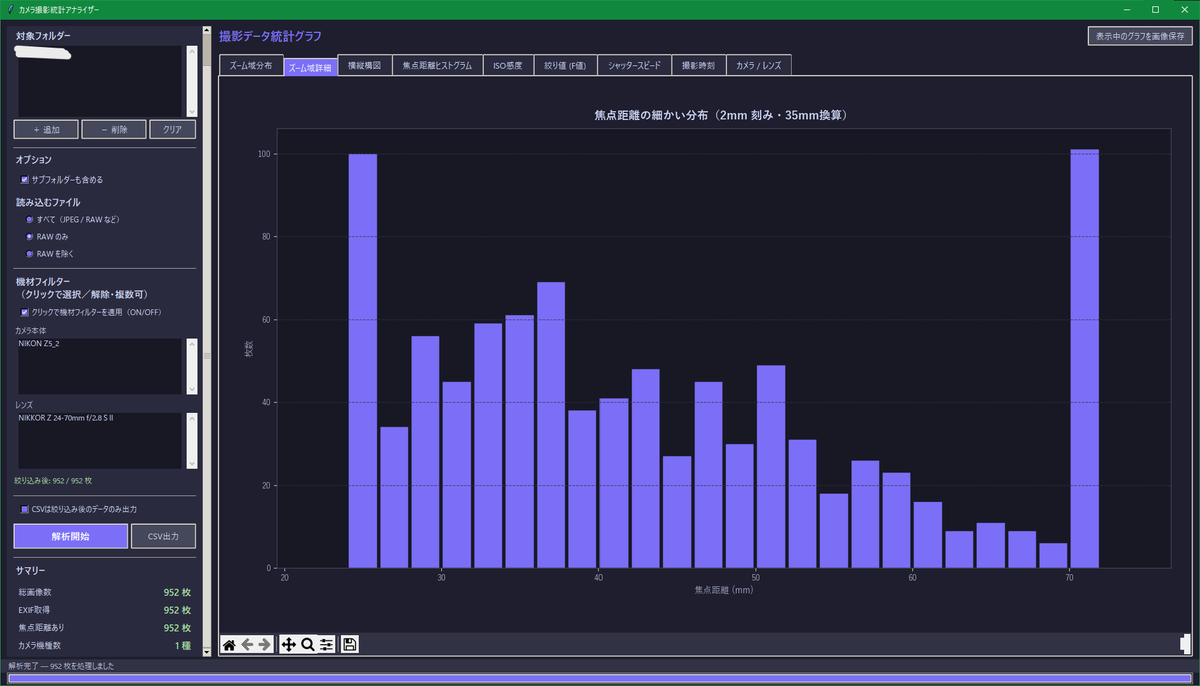Save figure using floppy disk icon
This screenshot has height=686, width=1200.
click(x=350, y=645)
